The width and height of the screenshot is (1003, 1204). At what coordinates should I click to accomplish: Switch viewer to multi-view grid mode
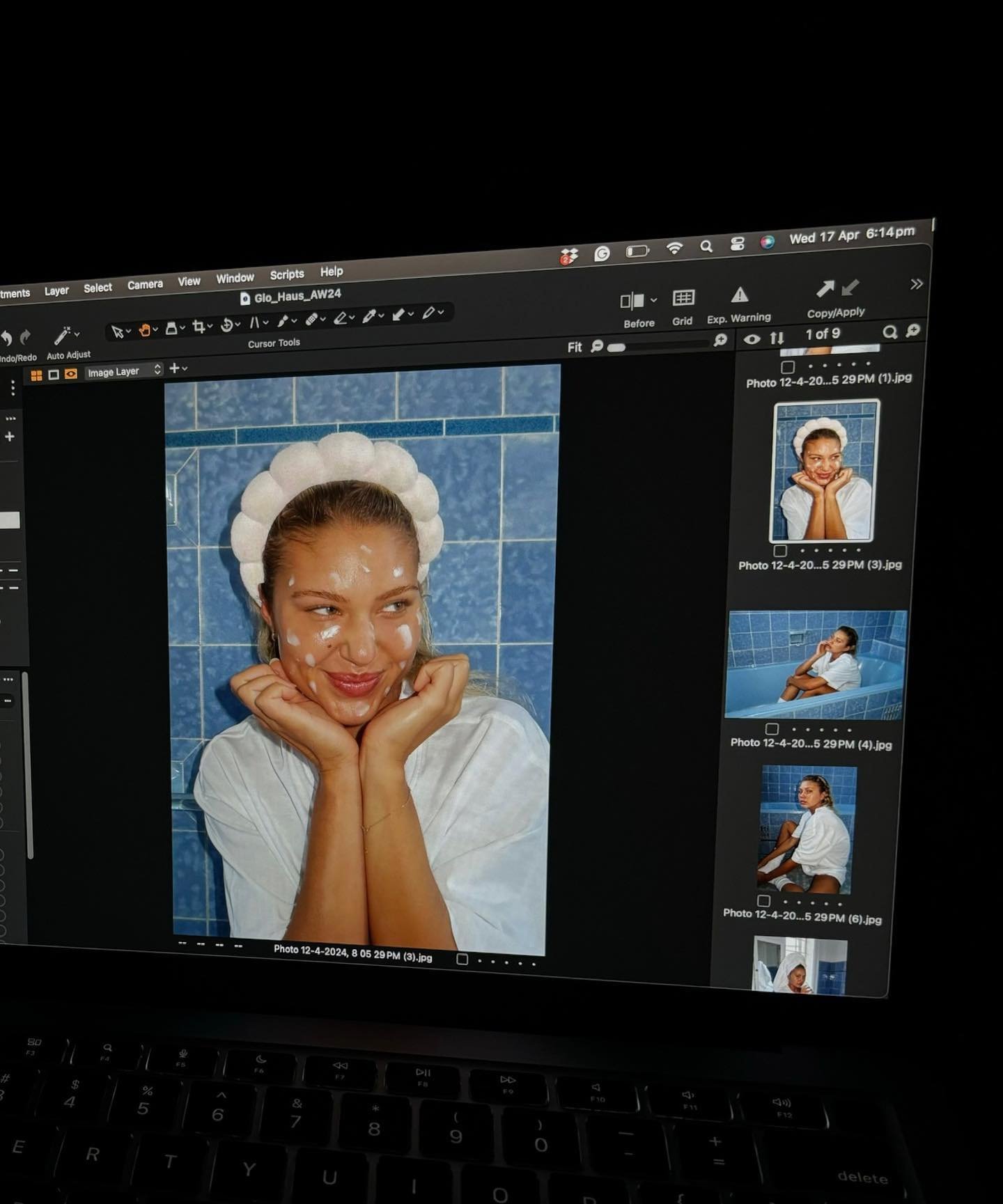pyautogui.click(x=36, y=375)
